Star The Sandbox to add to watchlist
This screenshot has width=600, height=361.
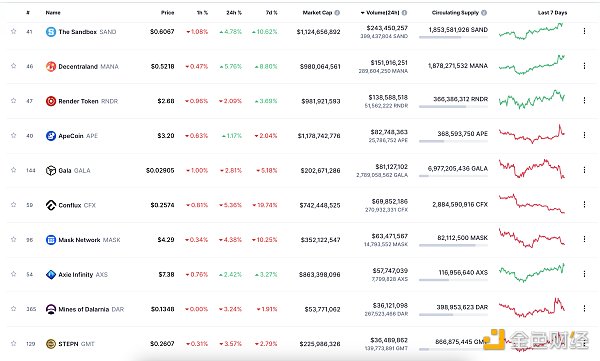(14, 31)
